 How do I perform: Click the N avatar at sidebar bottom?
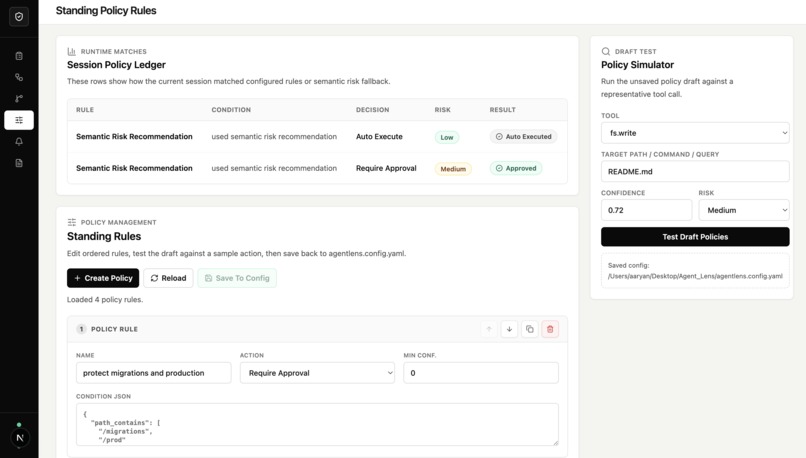tap(20, 438)
